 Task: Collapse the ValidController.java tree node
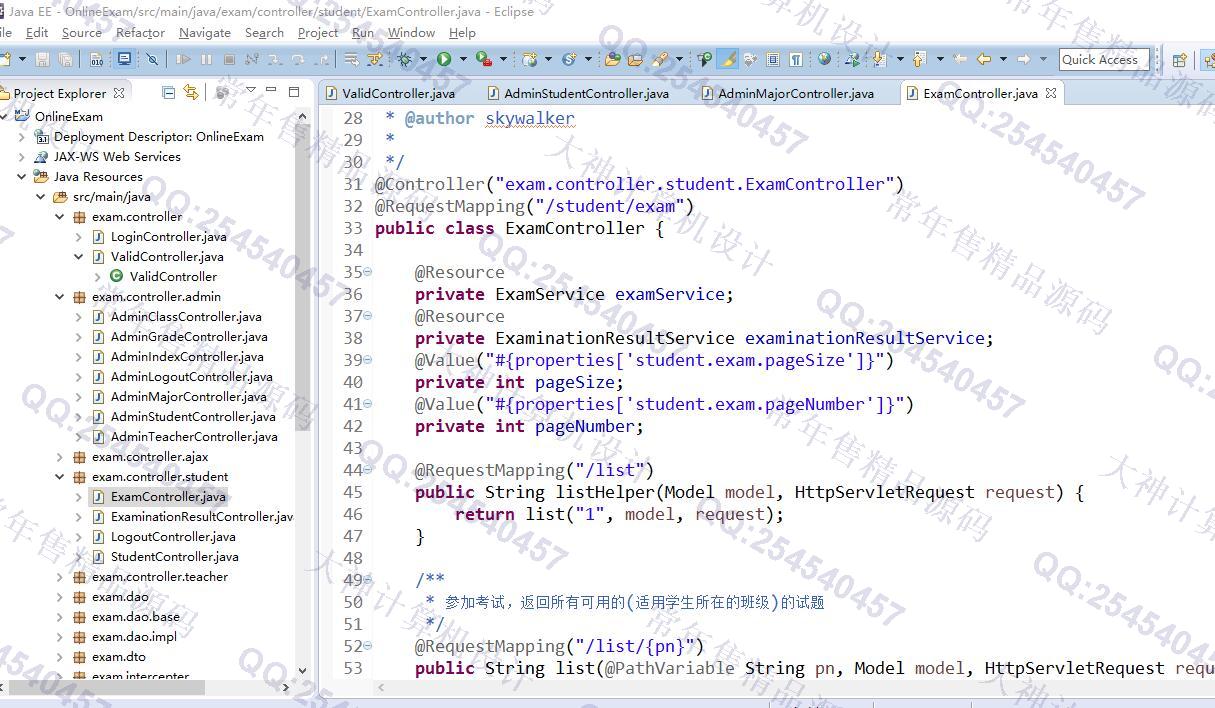(x=78, y=256)
